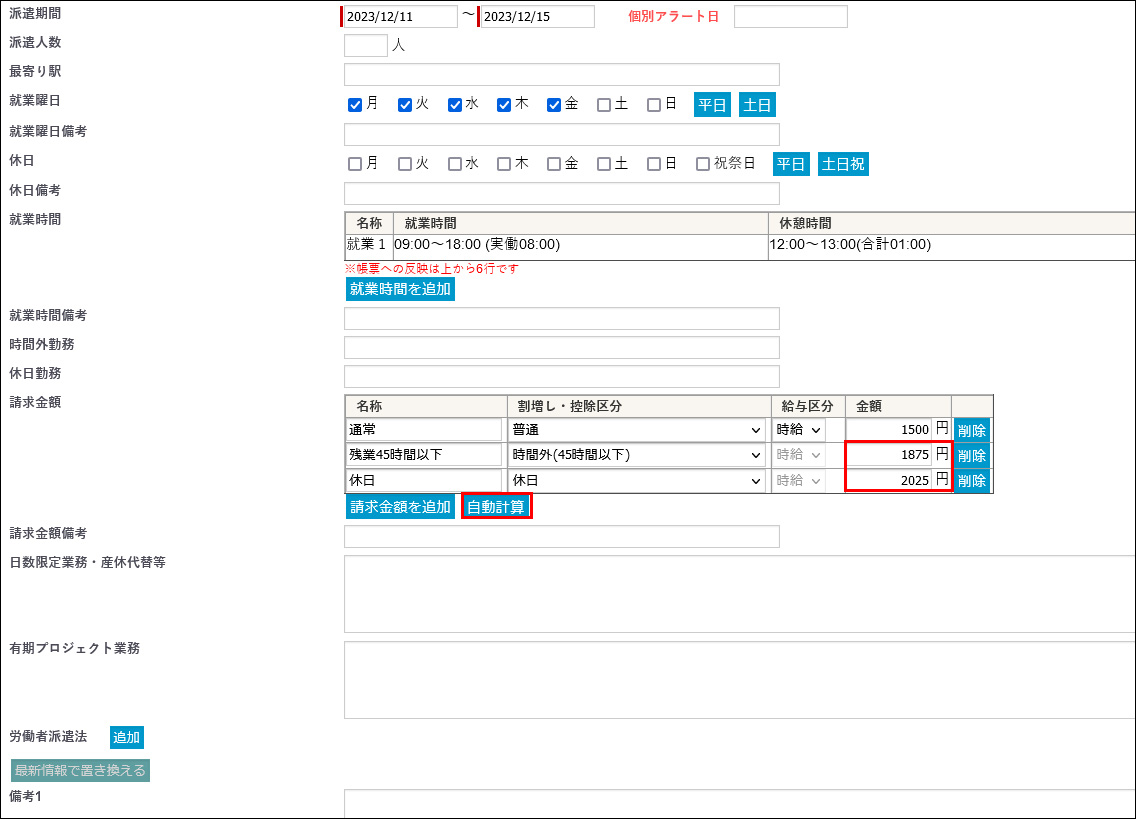The image size is (1136, 819).
Task: Click the 有期プロジェクト業務 text area
Action: click(x=740, y=680)
